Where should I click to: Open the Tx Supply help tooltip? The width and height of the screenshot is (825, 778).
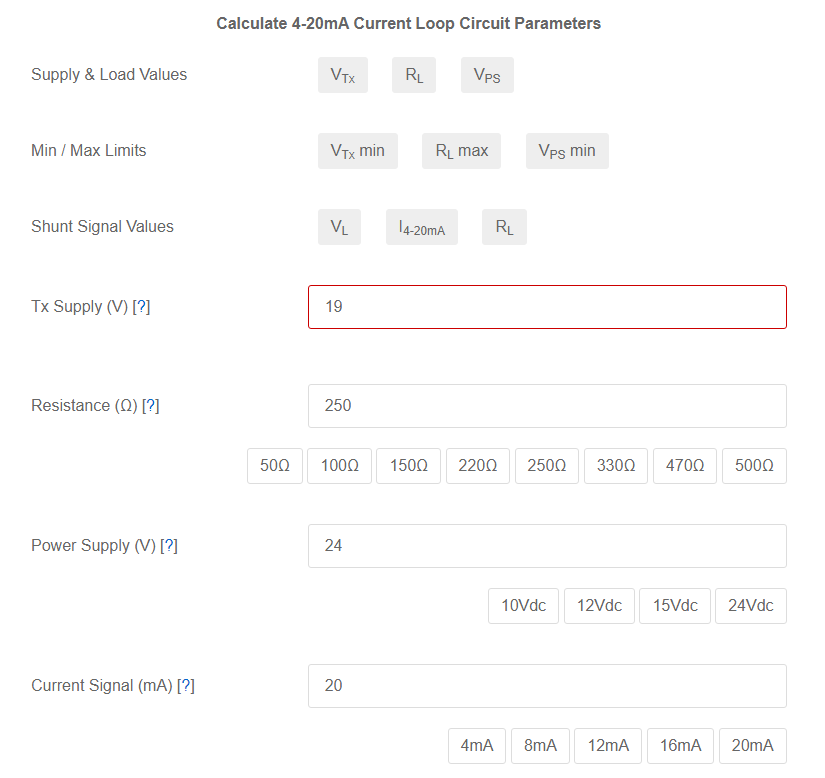tap(143, 306)
